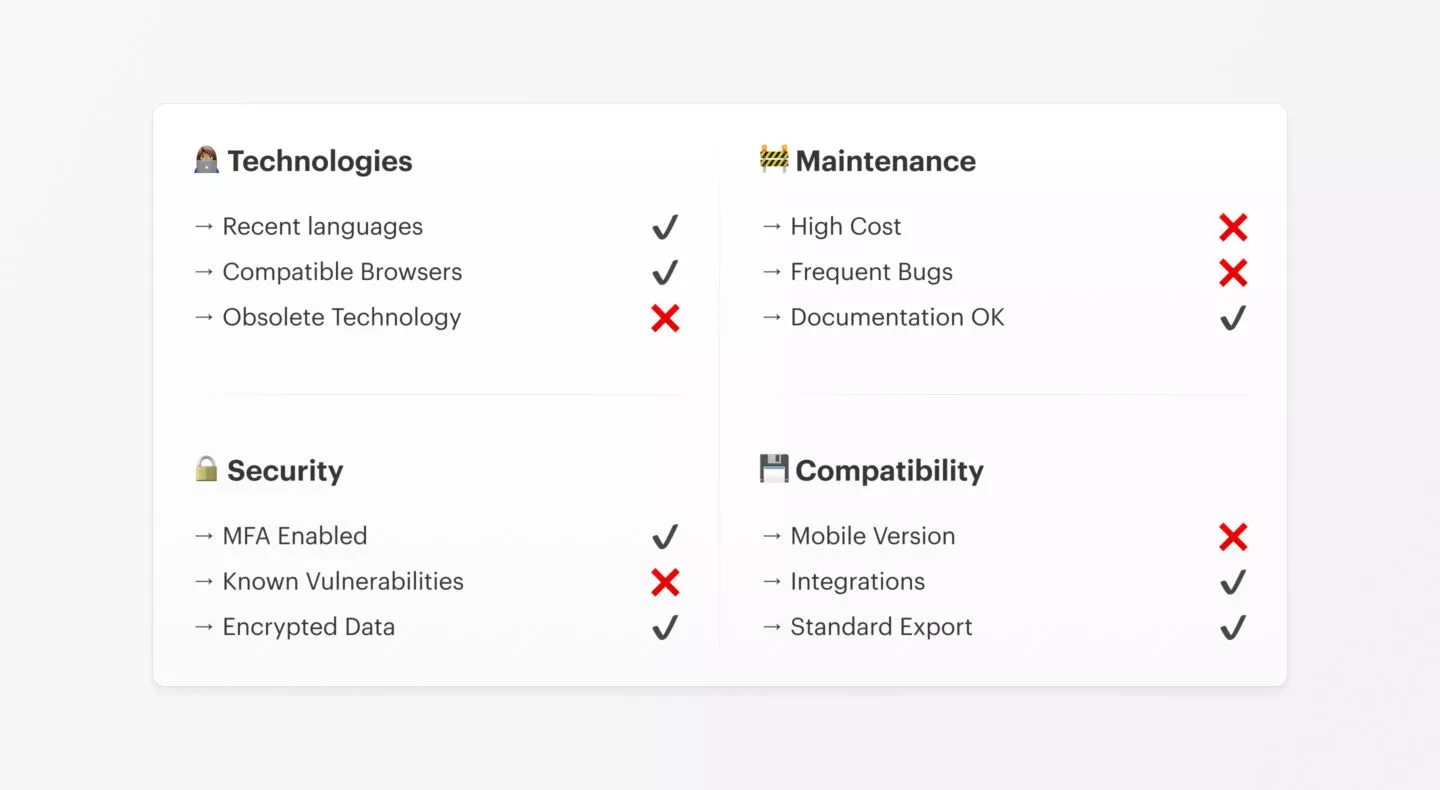The width and height of the screenshot is (1440, 790).
Task: Click the Known Vulnerabilities item text
Action: tap(343, 581)
